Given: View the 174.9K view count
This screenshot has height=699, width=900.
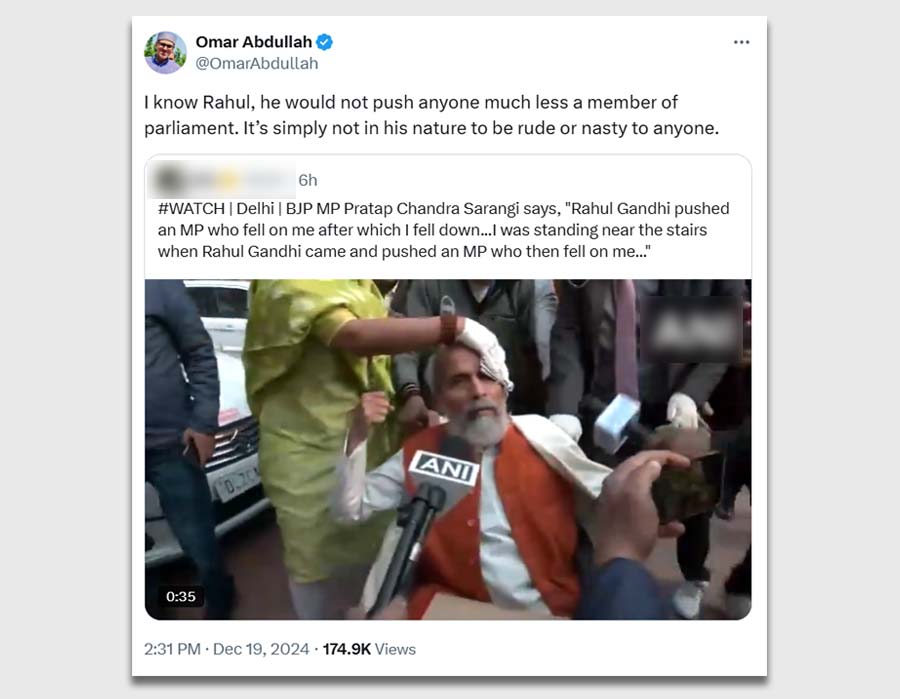Looking at the screenshot, I should point(347,649).
